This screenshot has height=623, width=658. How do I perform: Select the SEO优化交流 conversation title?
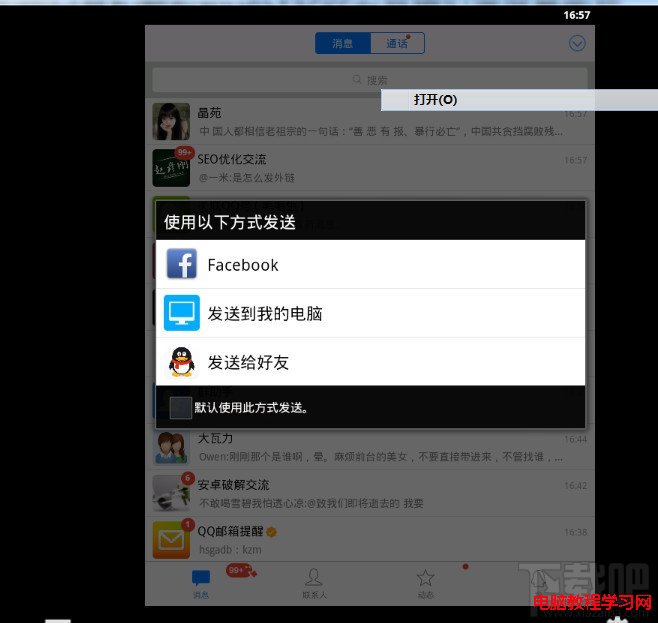click(232, 159)
